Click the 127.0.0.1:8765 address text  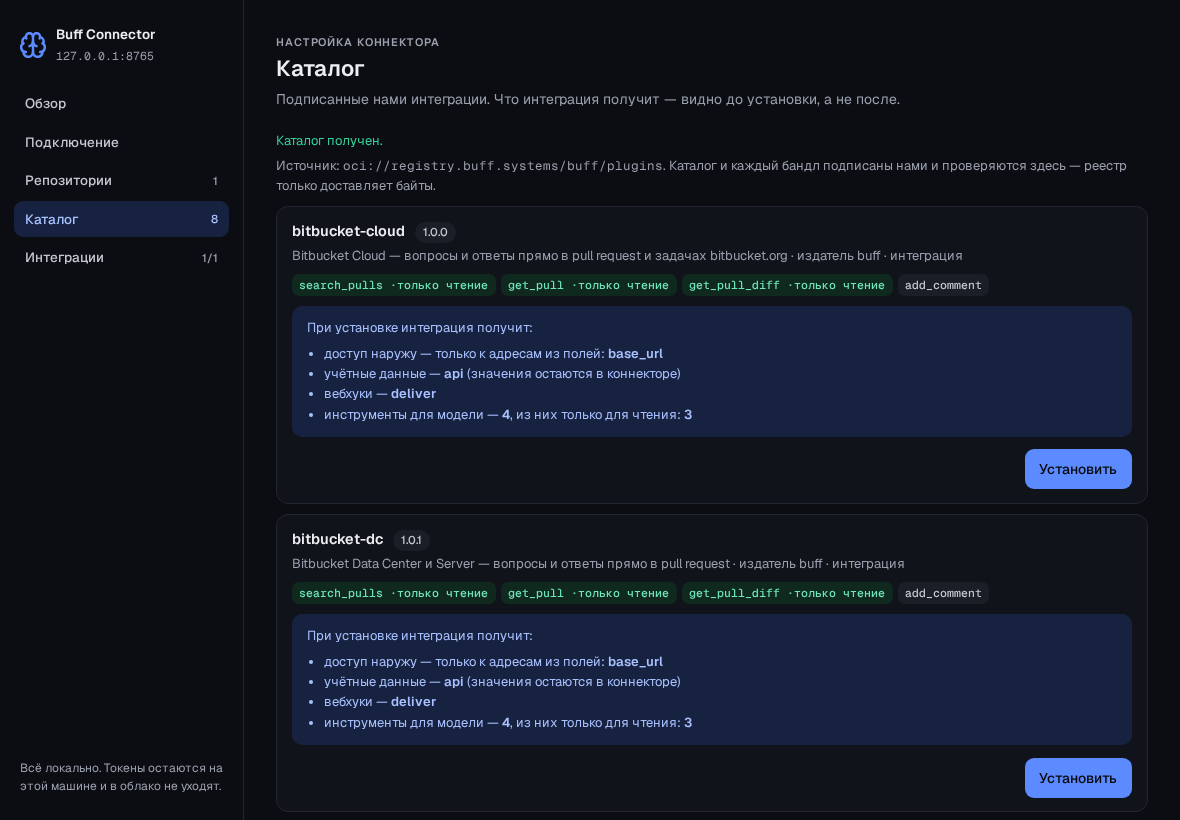point(105,56)
